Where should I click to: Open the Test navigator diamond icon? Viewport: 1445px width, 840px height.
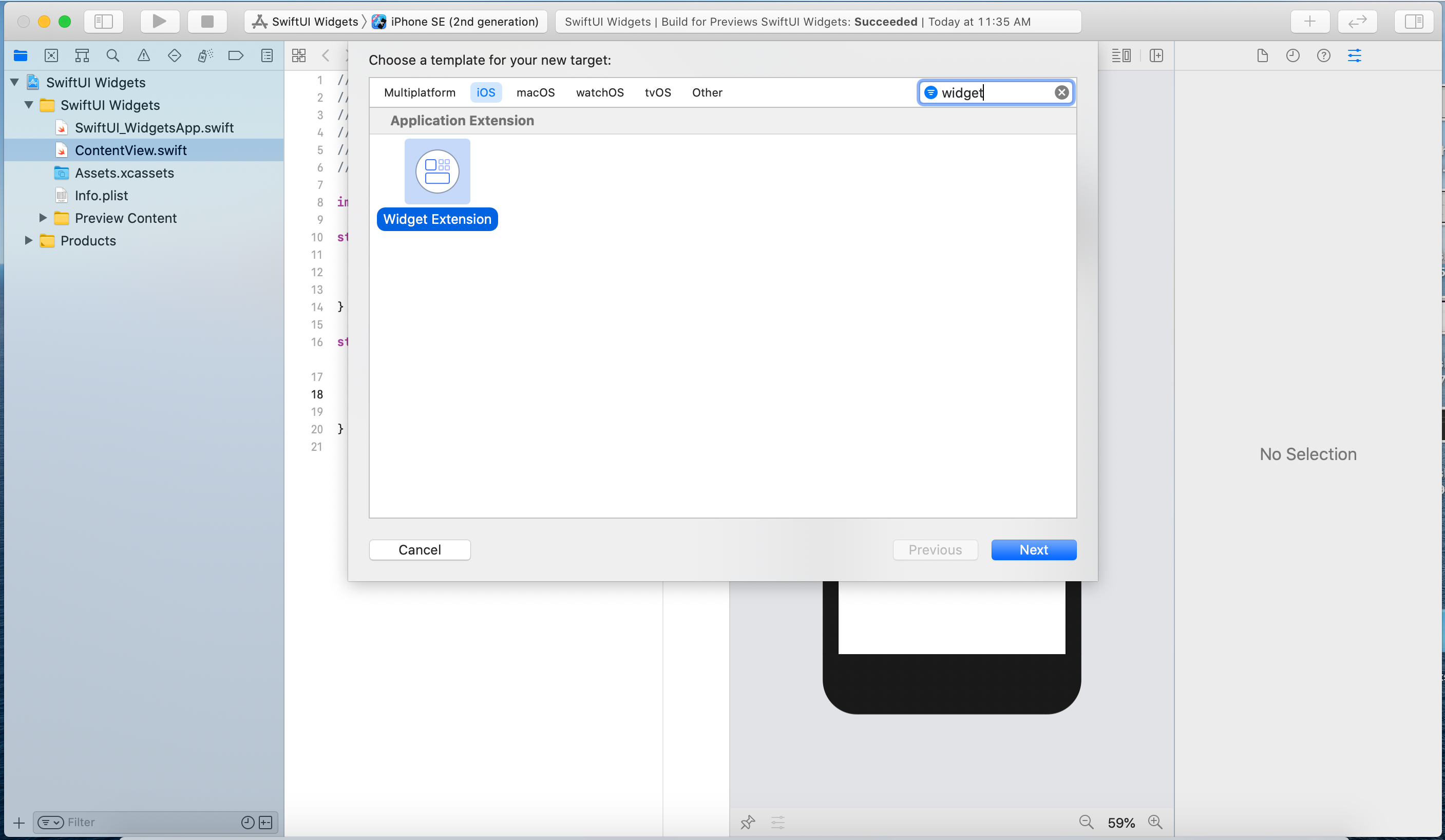(174, 55)
